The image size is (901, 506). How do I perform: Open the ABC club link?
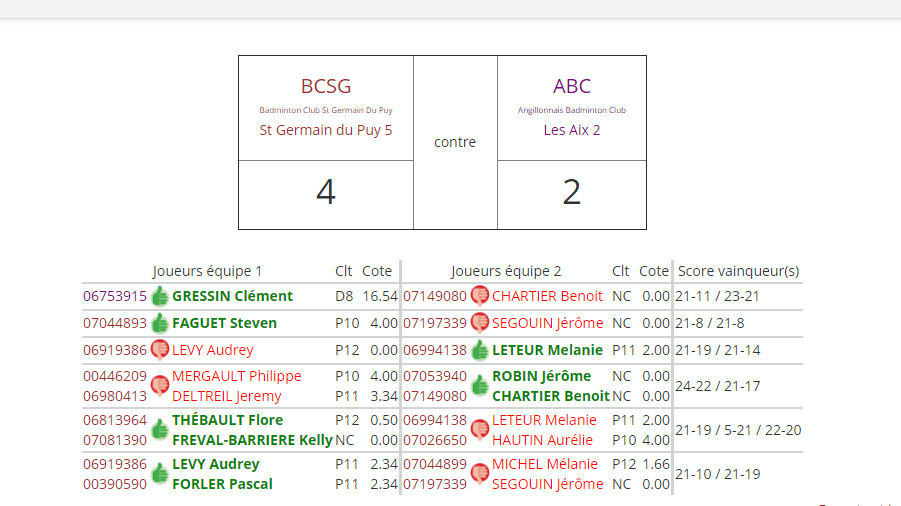pos(572,86)
